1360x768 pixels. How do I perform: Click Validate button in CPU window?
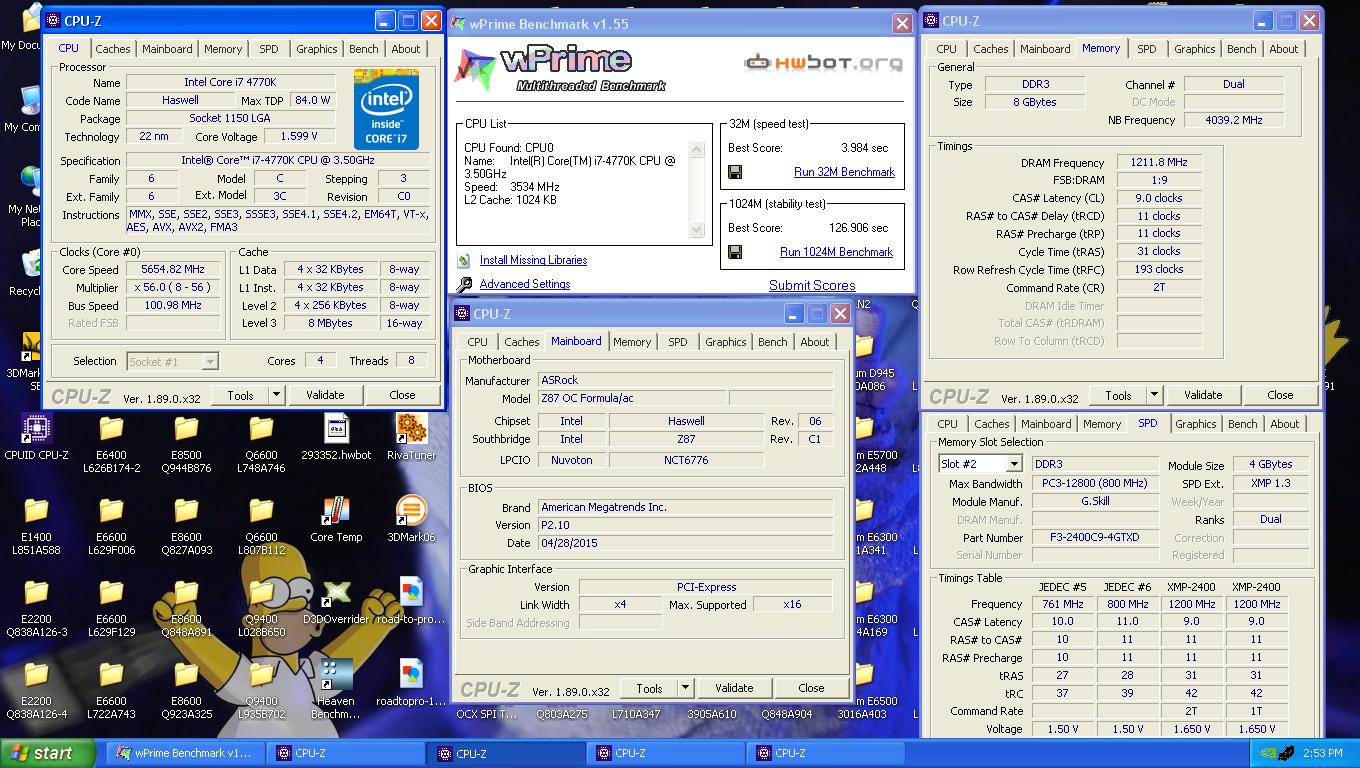click(x=325, y=395)
